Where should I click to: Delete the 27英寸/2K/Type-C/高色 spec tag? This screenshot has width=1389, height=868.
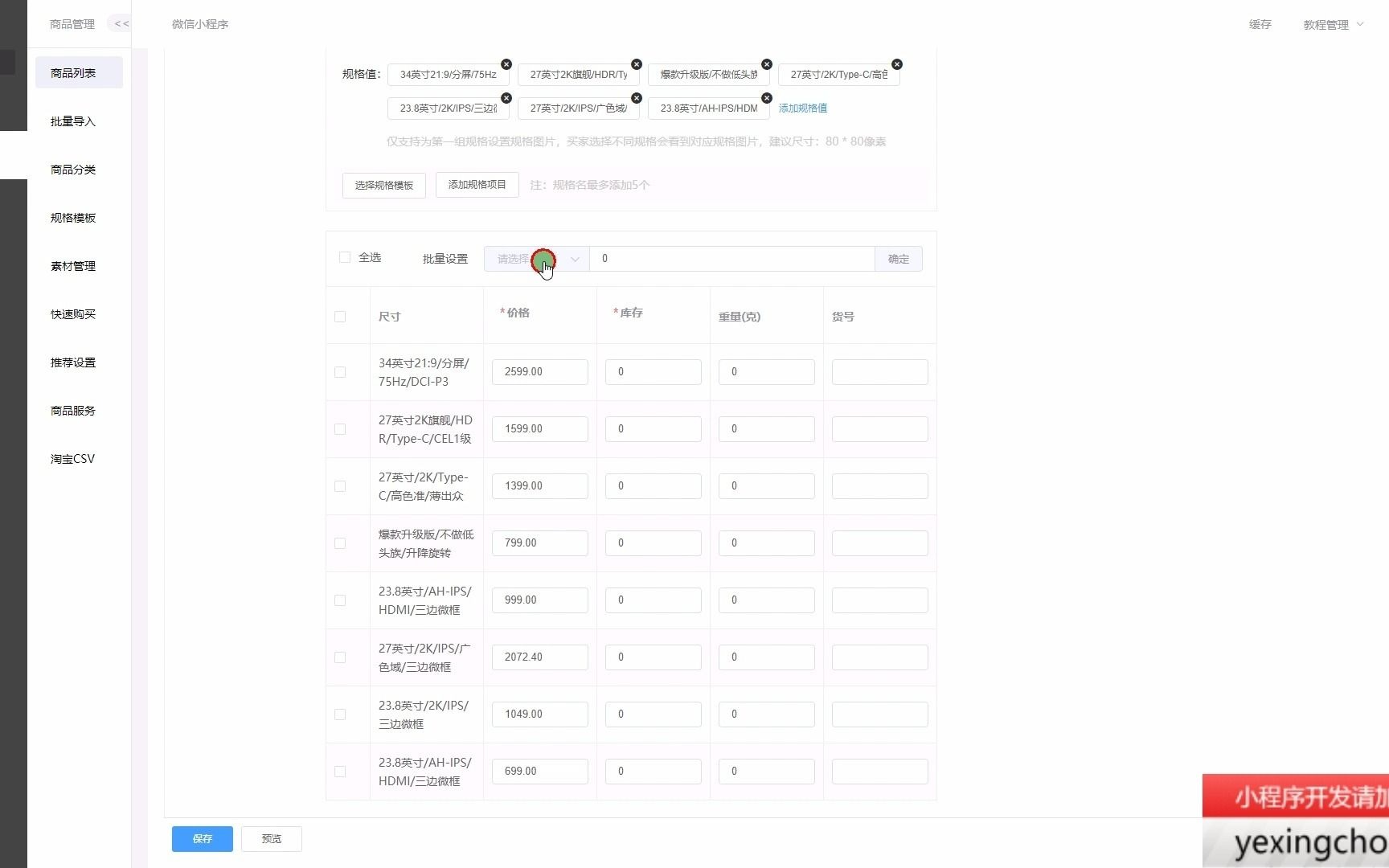click(896, 63)
